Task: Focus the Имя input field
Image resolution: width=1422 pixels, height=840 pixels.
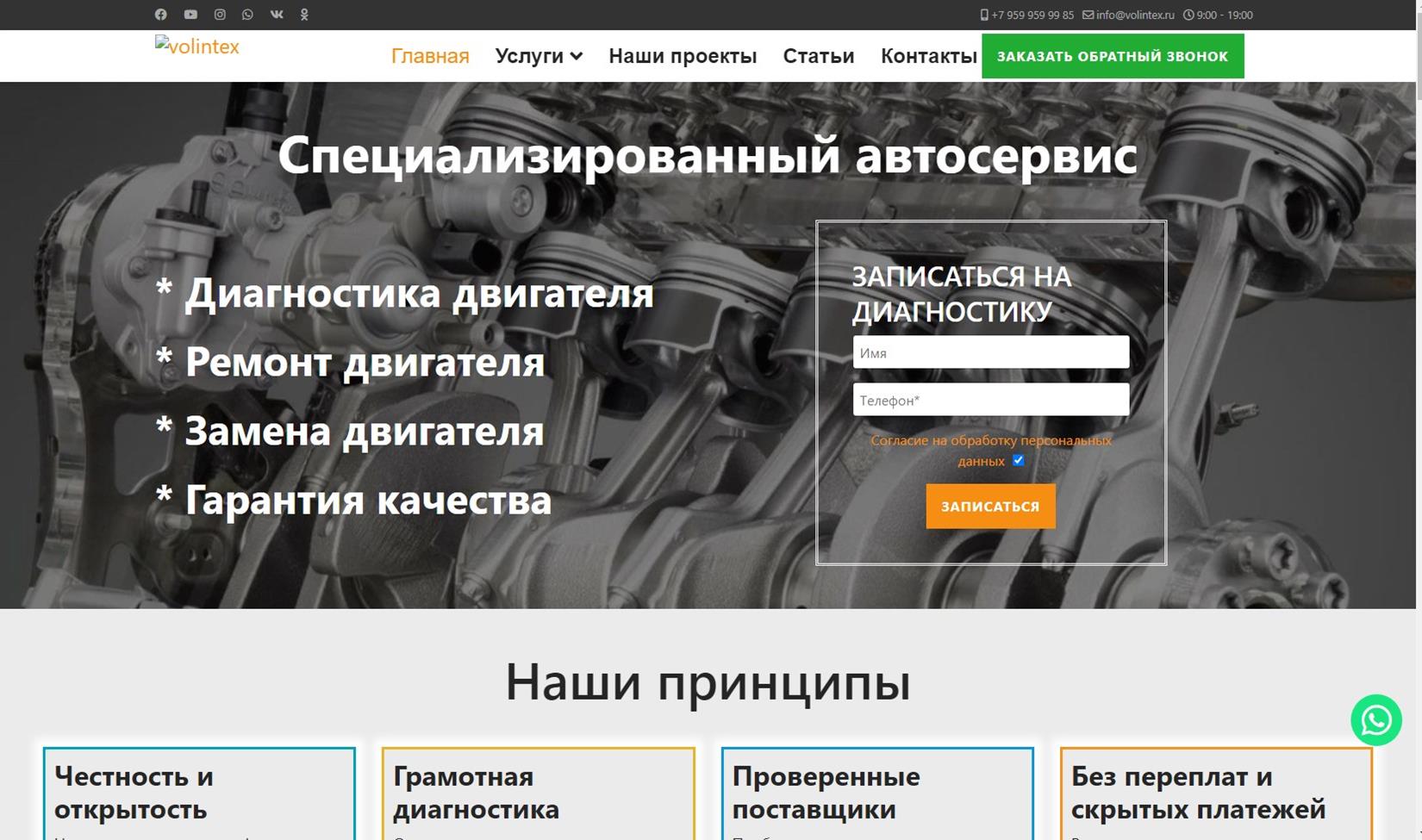Action: pyautogui.click(x=991, y=352)
